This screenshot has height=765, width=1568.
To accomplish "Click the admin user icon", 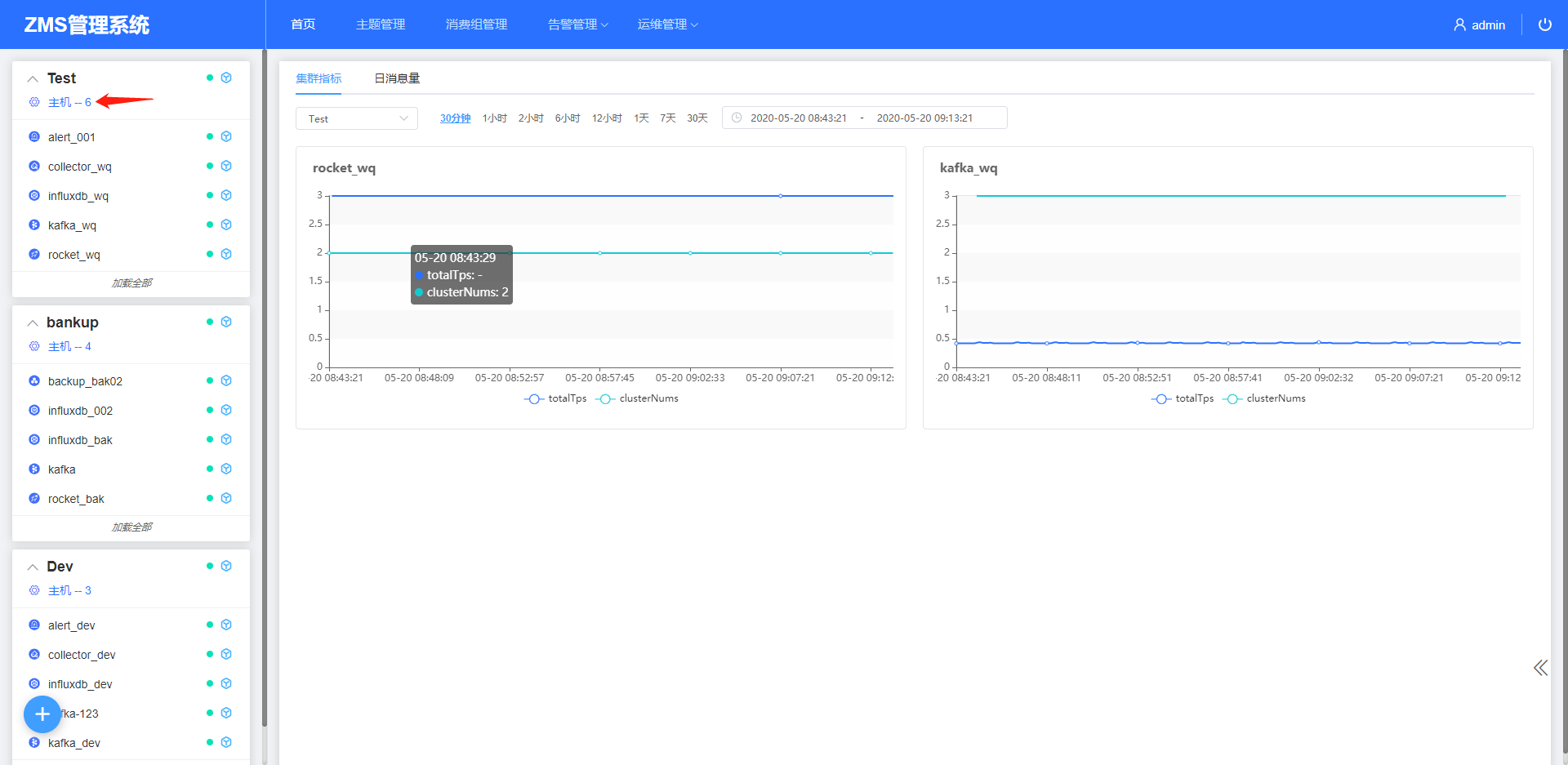I will (1459, 24).
